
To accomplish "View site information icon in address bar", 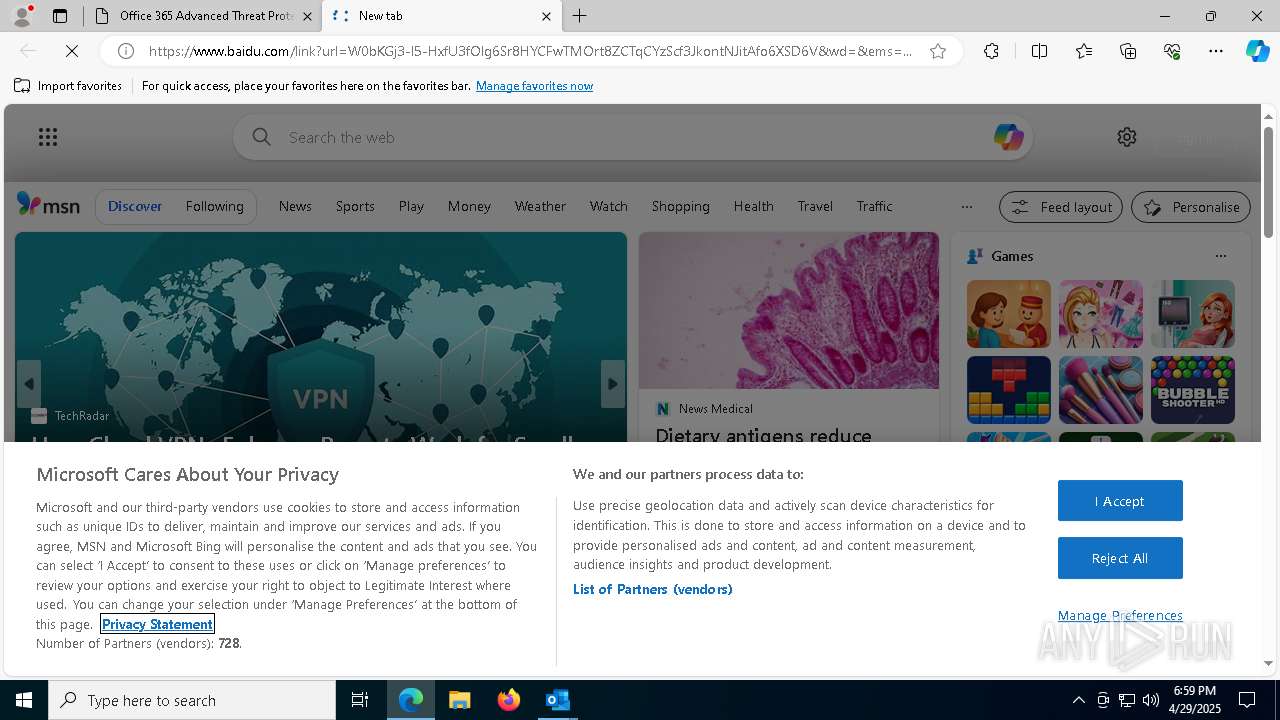I will pyautogui.click(x=126, y=51).
